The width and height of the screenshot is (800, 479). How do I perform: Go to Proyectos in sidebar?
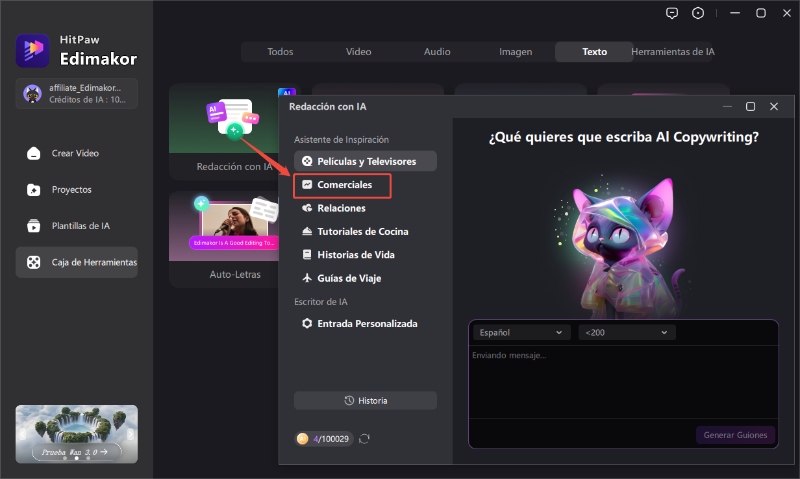[x=77, y=190]
